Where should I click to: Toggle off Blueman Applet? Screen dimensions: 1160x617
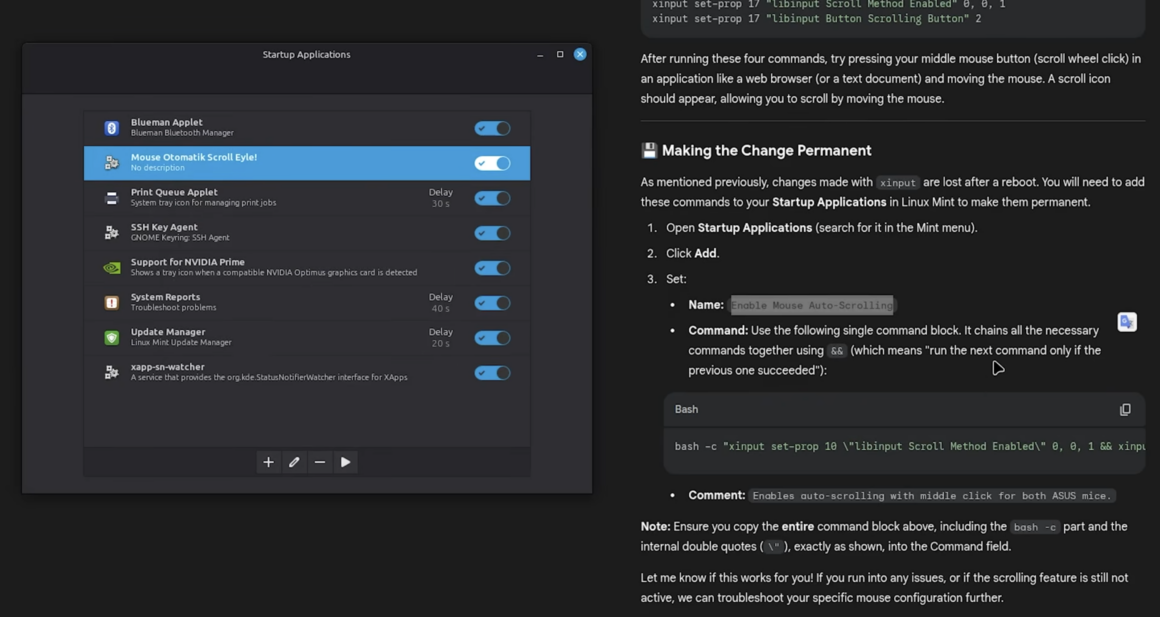tap(492, 129)
